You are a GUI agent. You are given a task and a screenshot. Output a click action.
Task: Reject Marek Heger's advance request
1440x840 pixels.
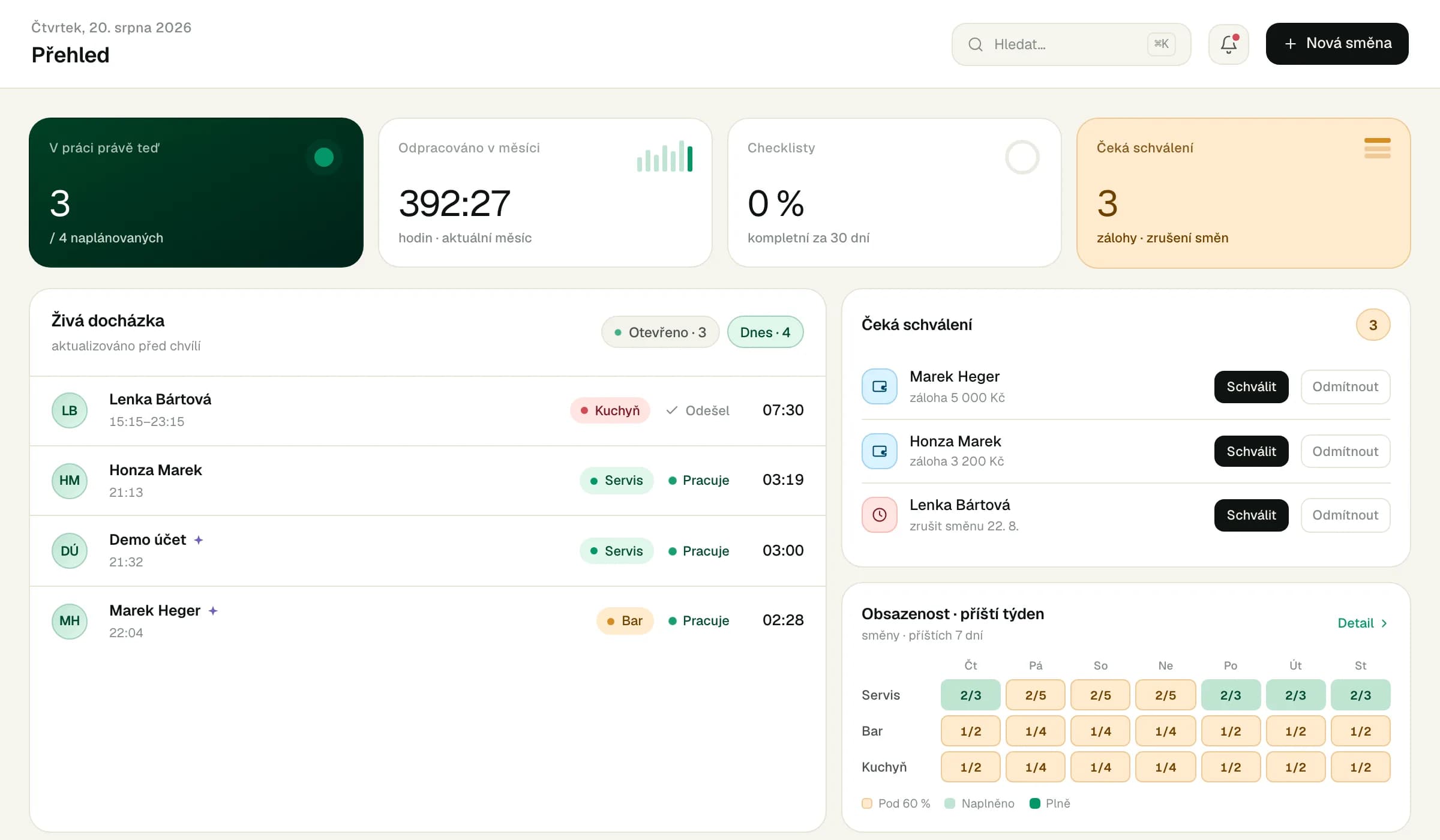coord(1345,387)
